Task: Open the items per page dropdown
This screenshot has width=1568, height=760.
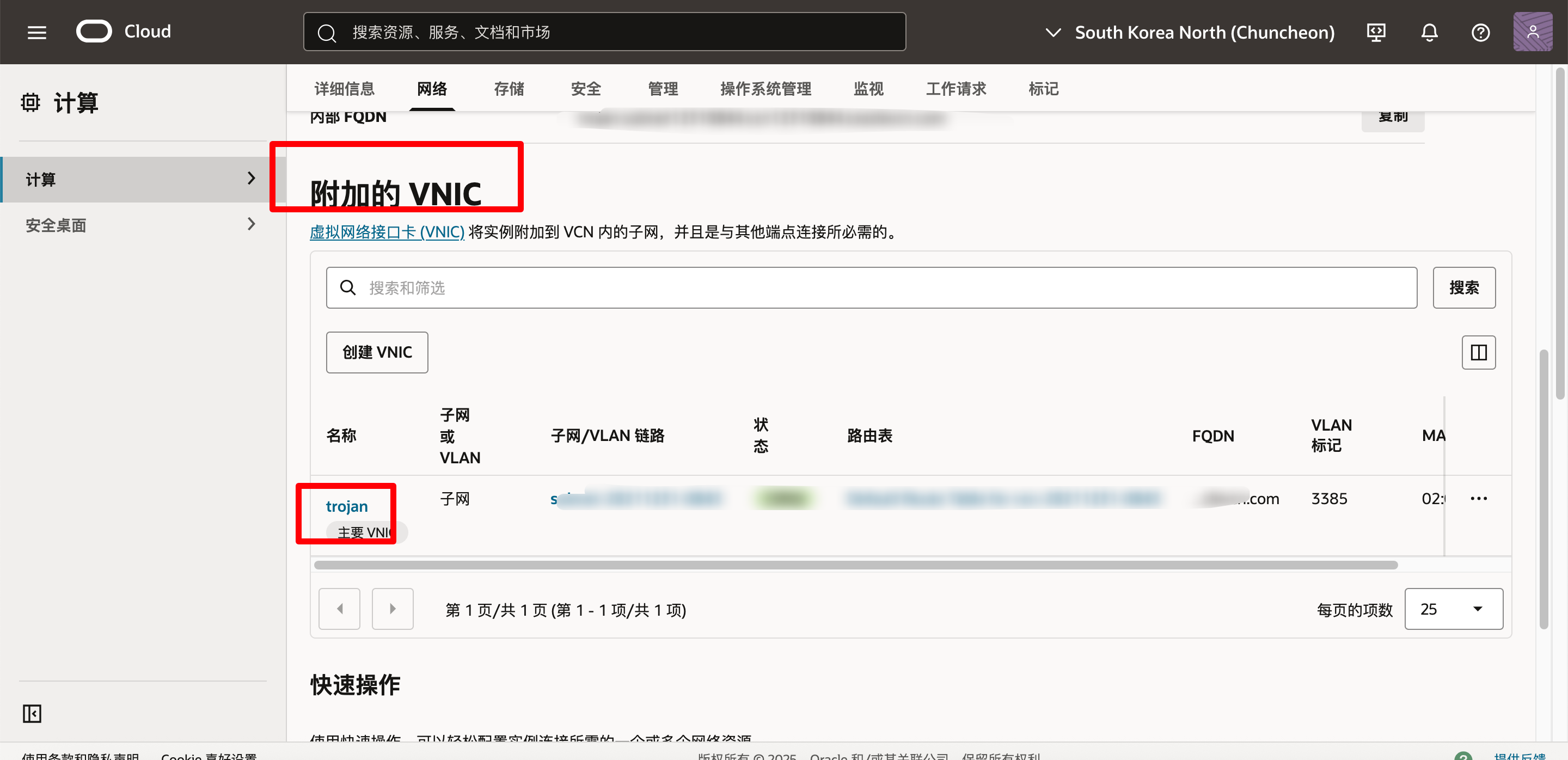Action: pos(1453,609)
